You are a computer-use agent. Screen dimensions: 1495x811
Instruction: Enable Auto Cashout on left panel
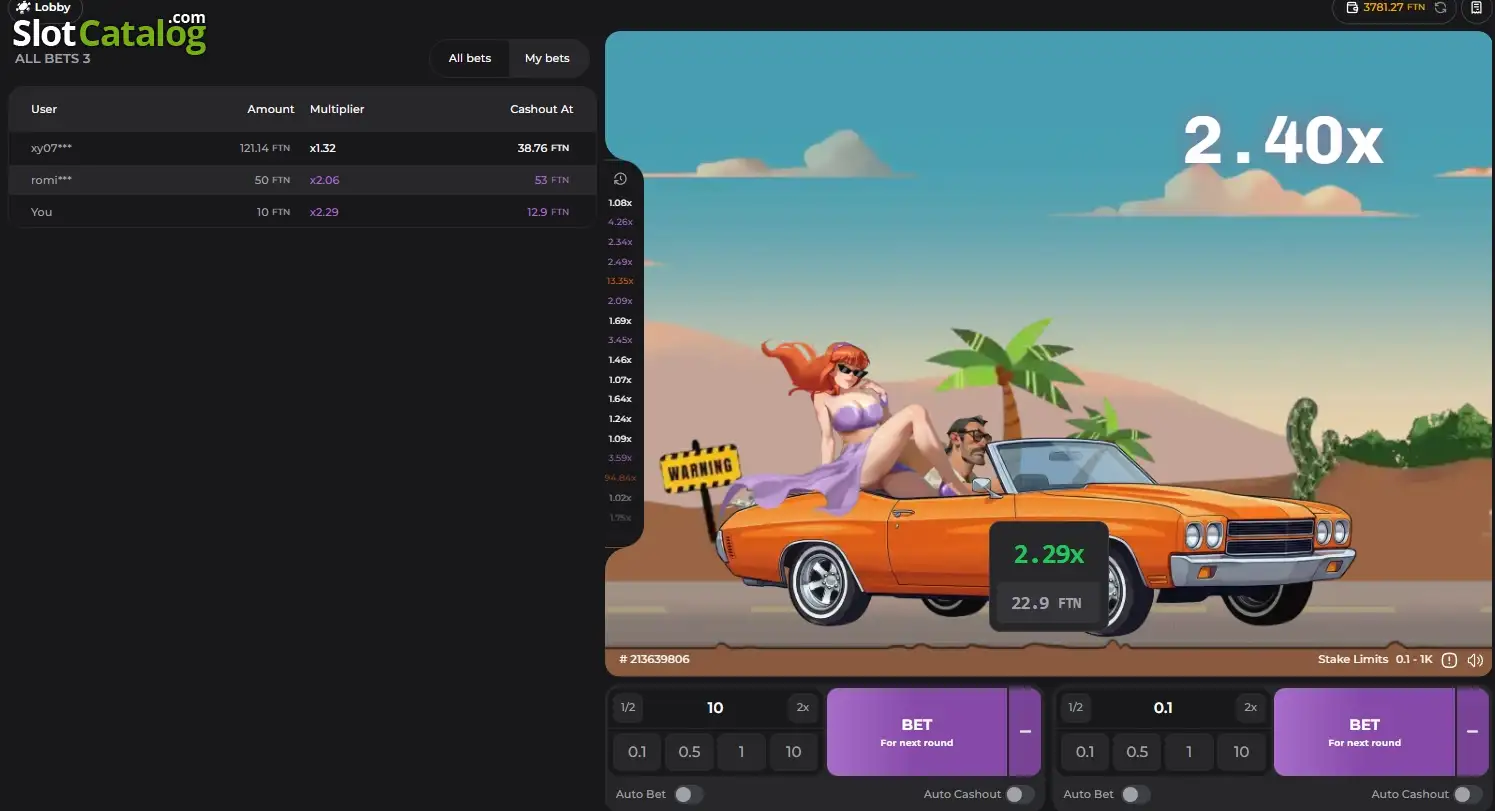pyautogui.click(x=1019, y=794)
